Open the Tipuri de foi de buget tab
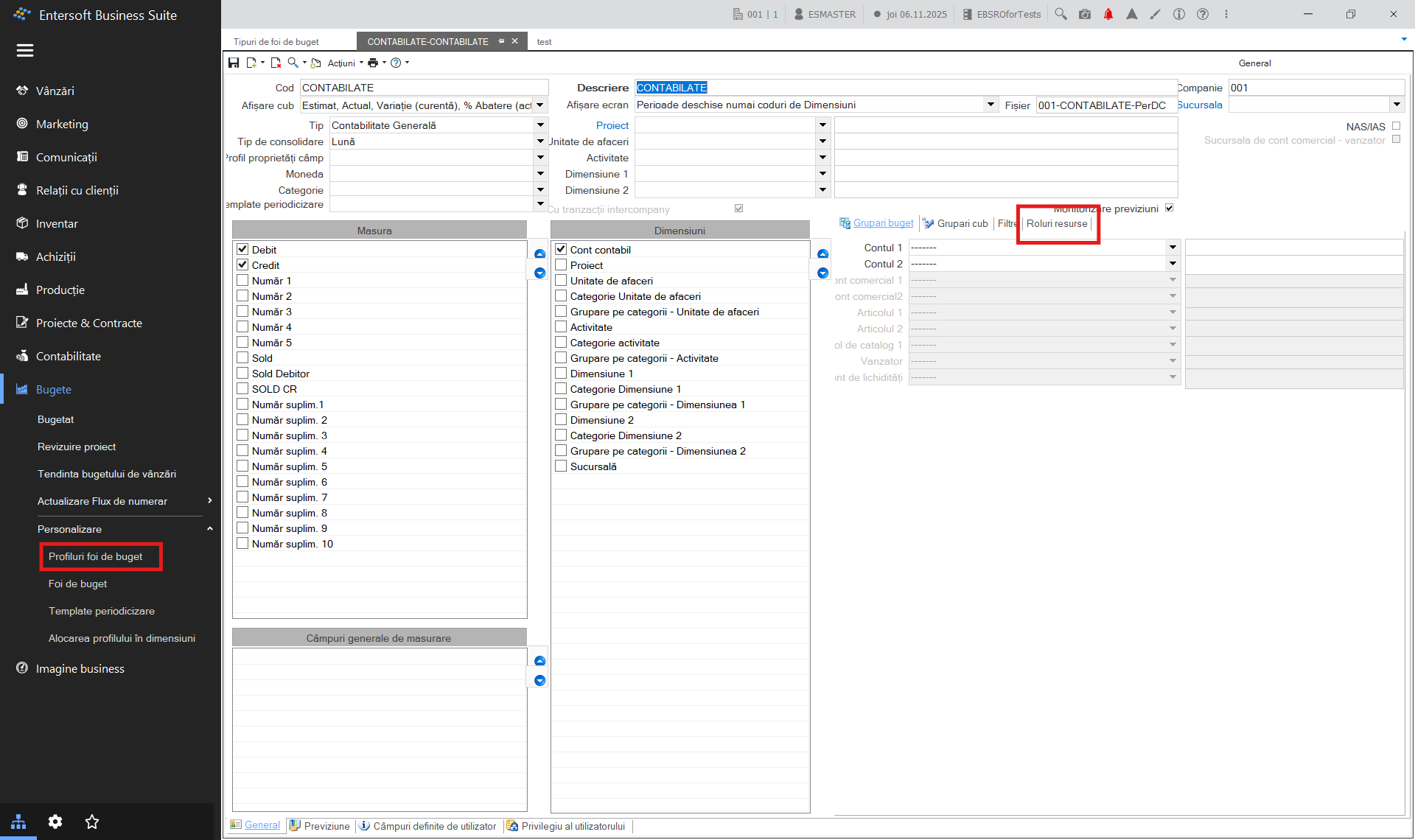The width and height of the screenshot is (1415, 840). 276,42
